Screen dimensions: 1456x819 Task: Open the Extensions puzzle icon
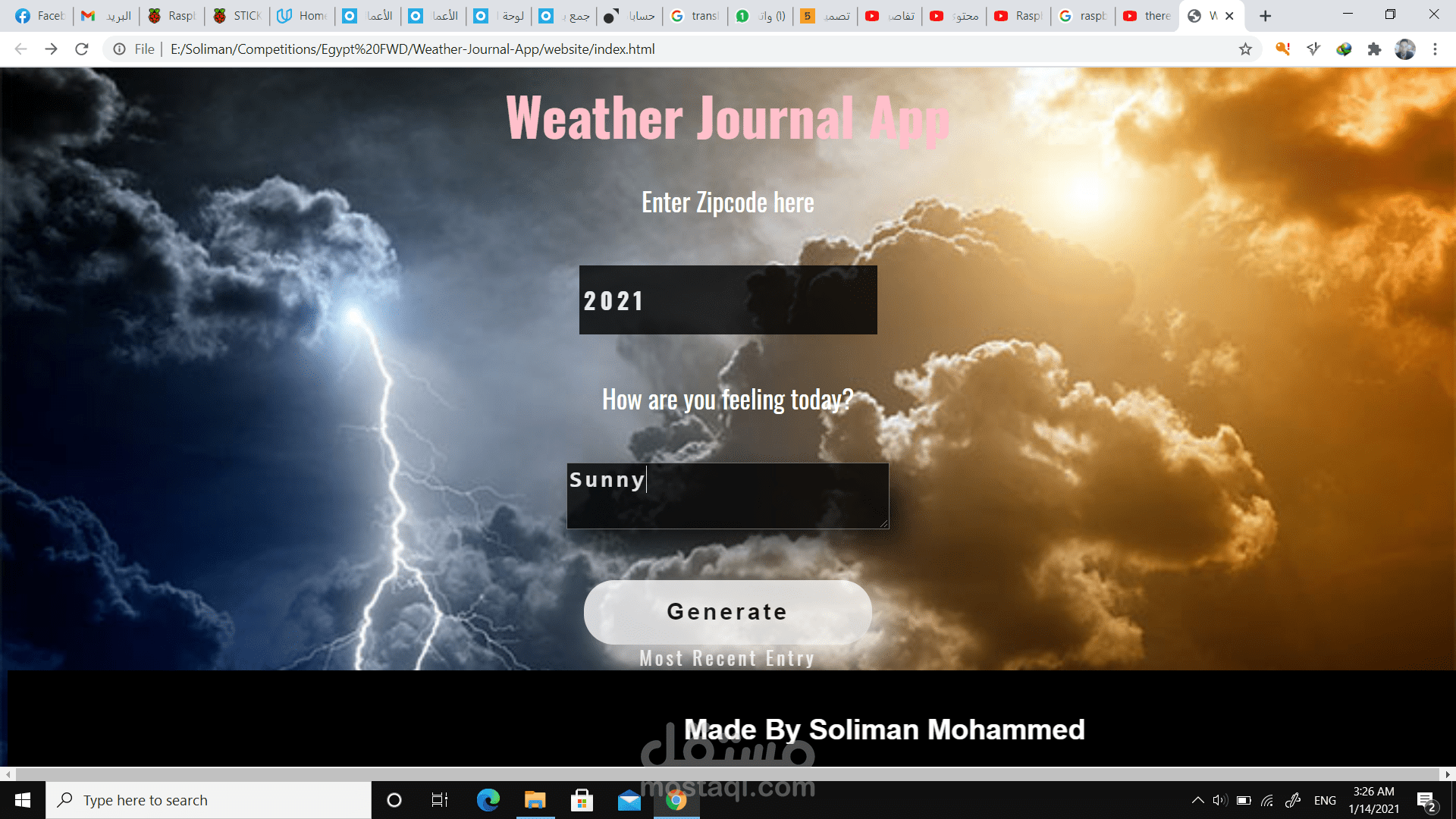click(1374, 49)
